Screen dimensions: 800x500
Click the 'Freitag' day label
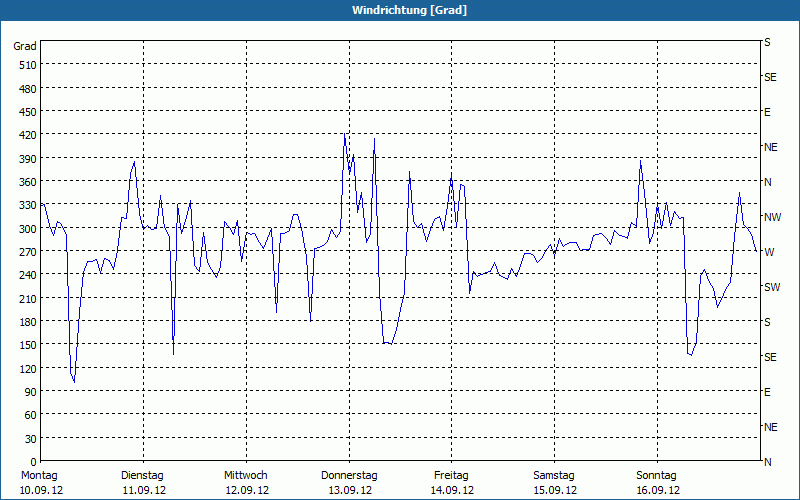pyautogui.click(x=451, y=476)
